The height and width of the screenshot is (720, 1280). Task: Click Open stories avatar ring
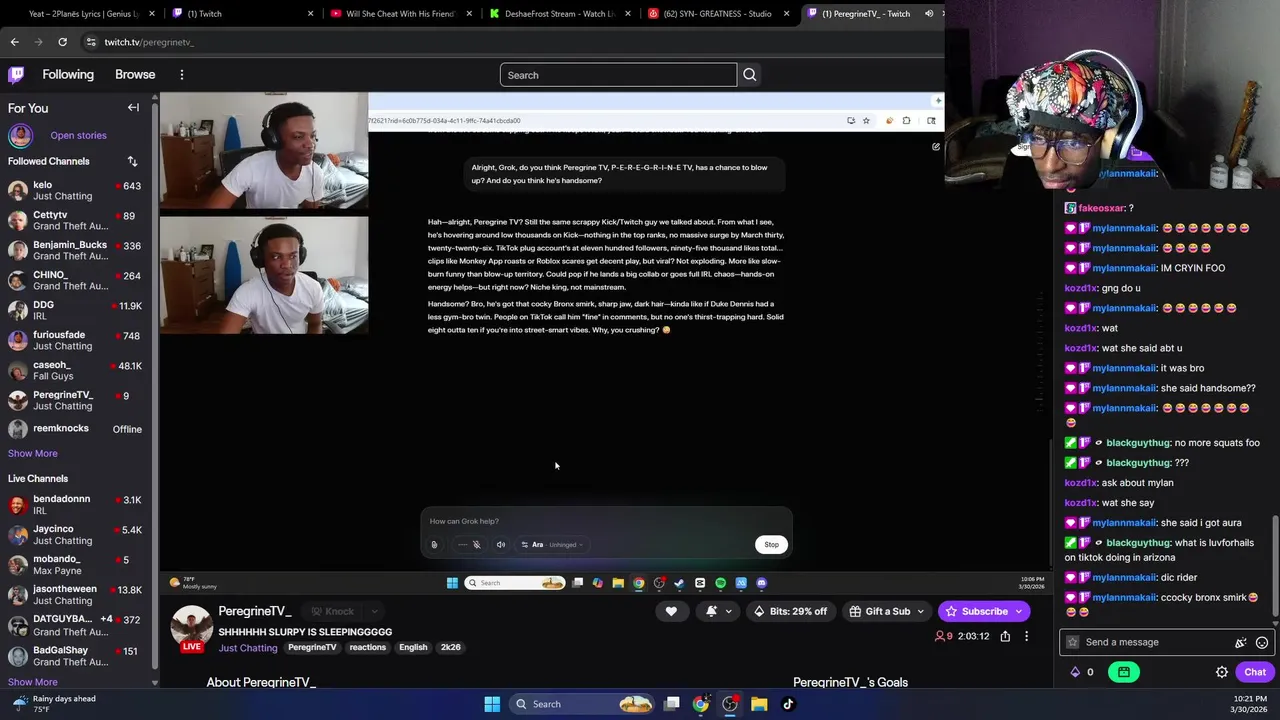click(x=20, y=135)
